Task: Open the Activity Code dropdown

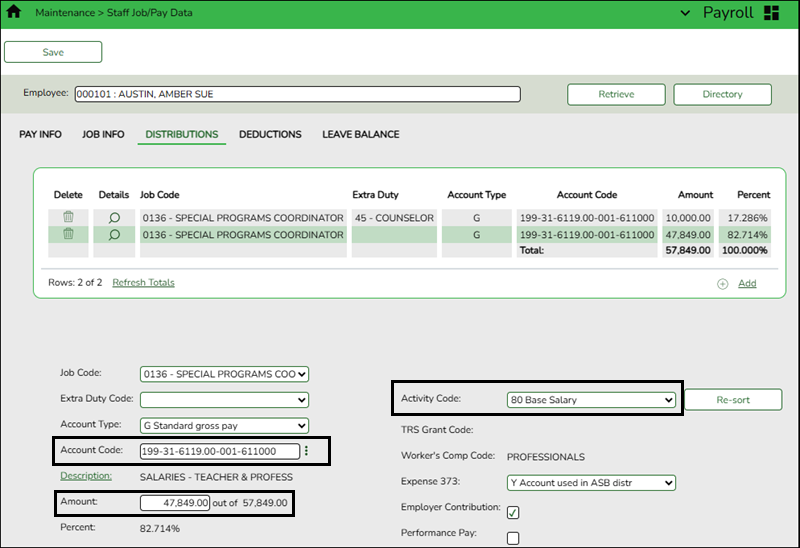Action: (x=591, y=400)
